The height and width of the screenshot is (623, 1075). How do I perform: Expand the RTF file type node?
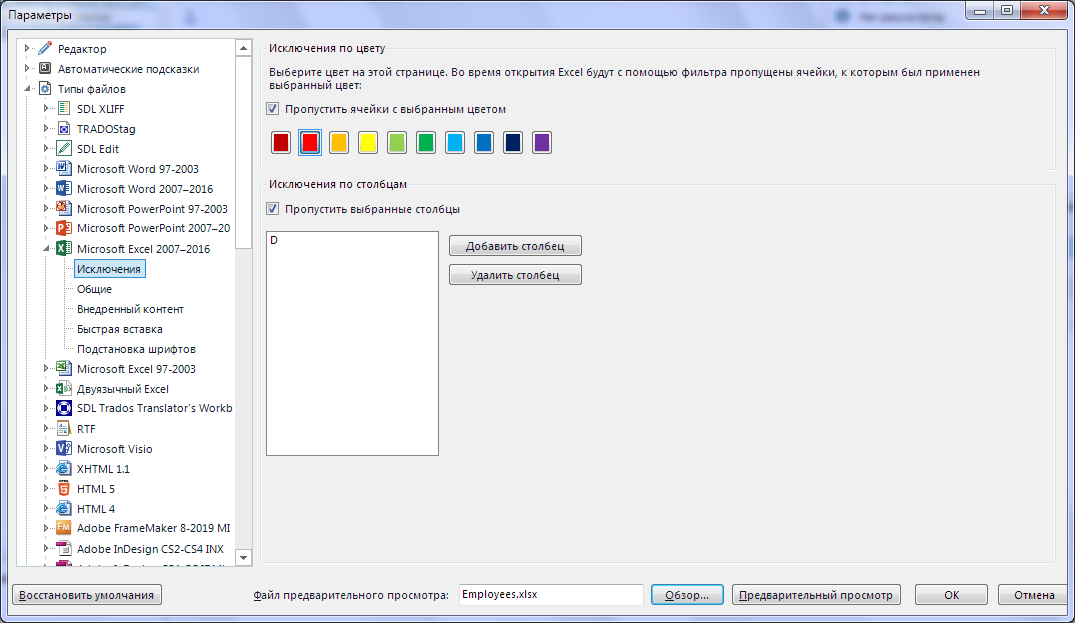tap(47, 429)
